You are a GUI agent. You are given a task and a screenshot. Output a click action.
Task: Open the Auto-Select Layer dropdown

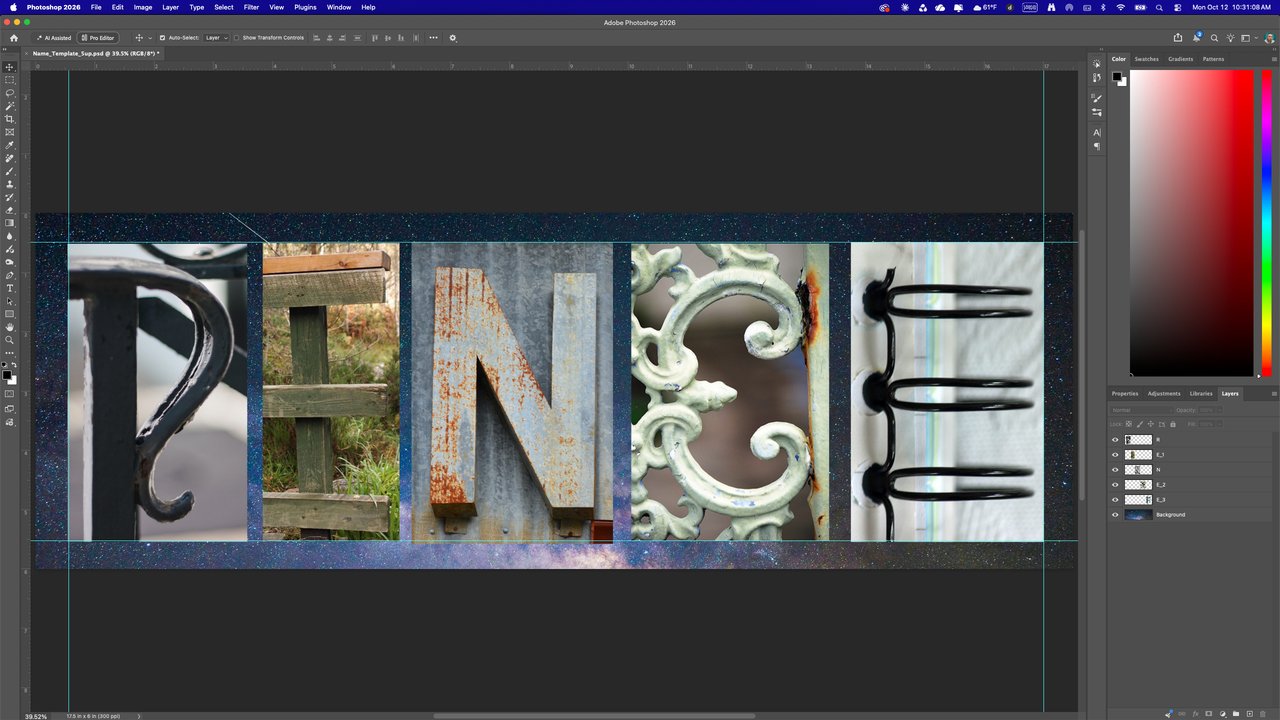pyautogui.click(x=216, y=38)
